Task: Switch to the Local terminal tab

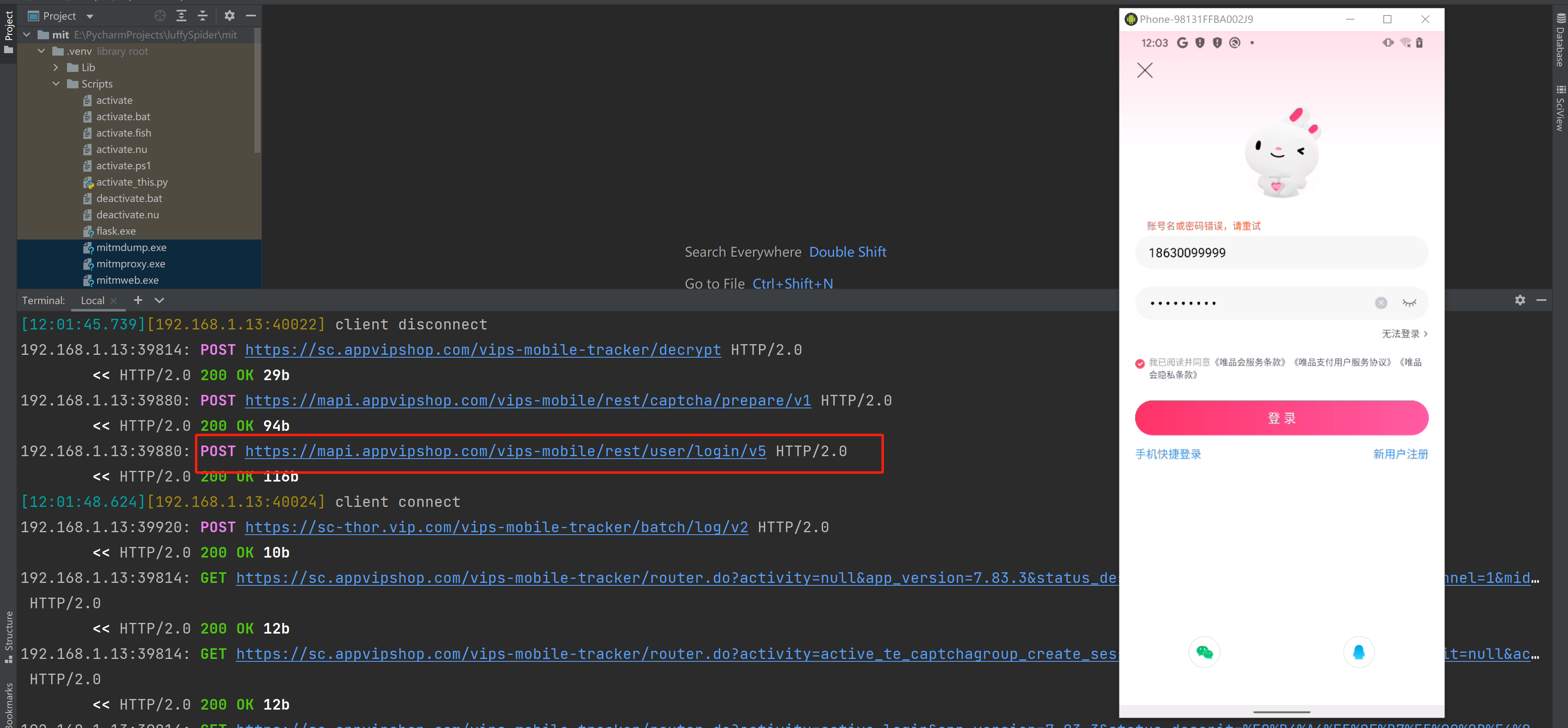Action: tap(92, 301)
